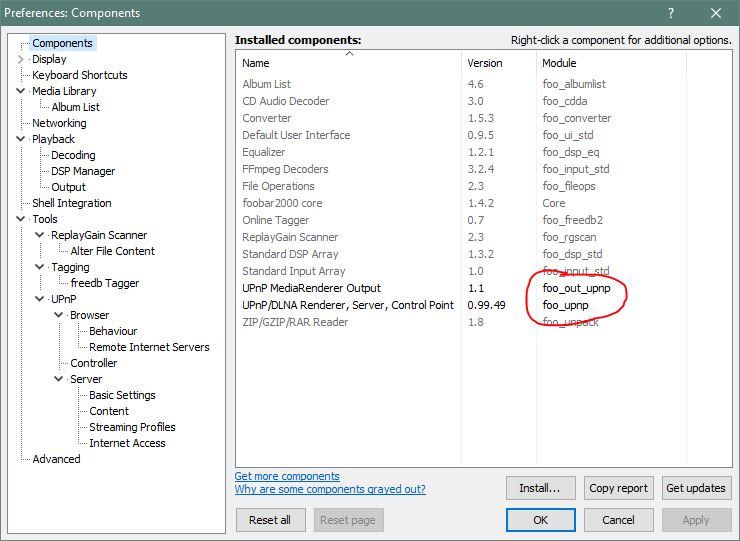The height and width of the screenshot is (541, 740).
Task: Open the Advanced page
Action: tap(56, 459)
